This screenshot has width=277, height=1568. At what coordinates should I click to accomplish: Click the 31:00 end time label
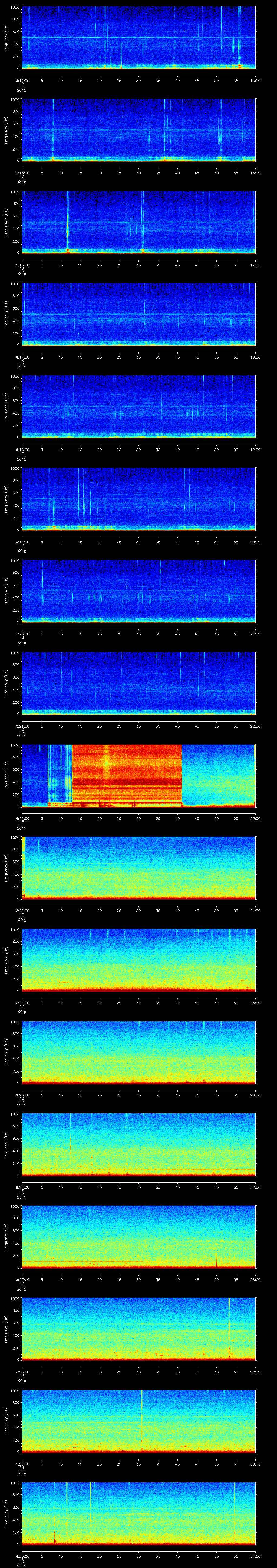(x=256, y=1556)
